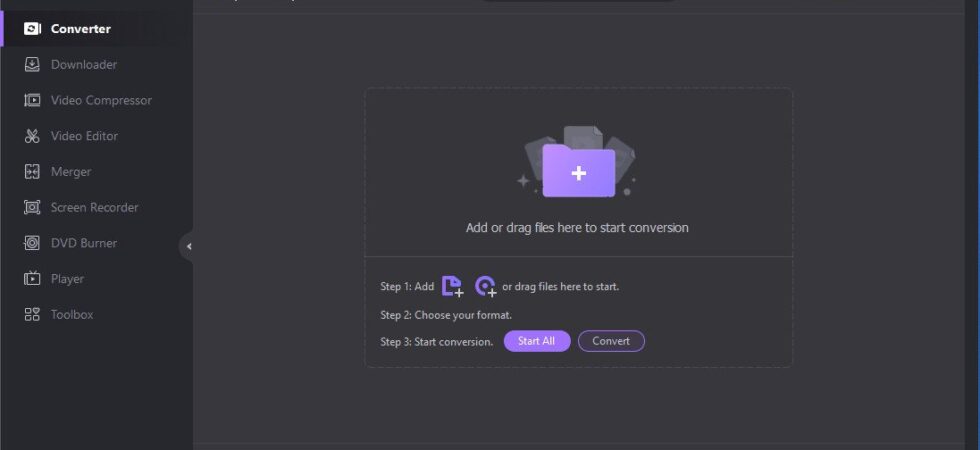
Task: Click the add DVD disc icon in Step 1
Action: [485, 286]
